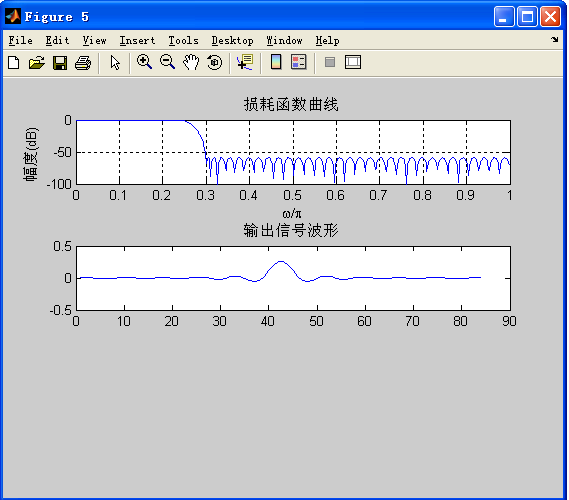Click inside the upper loss function plot
569x500 pixels.
[x=293, y=152]
